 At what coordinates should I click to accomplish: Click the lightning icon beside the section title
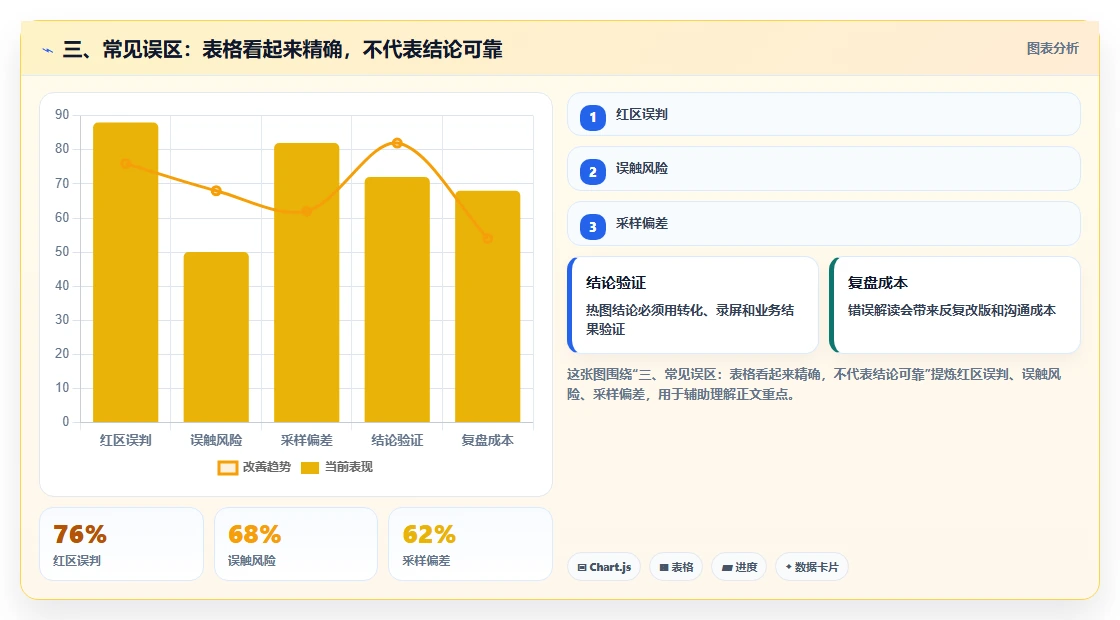click(48, 50)
